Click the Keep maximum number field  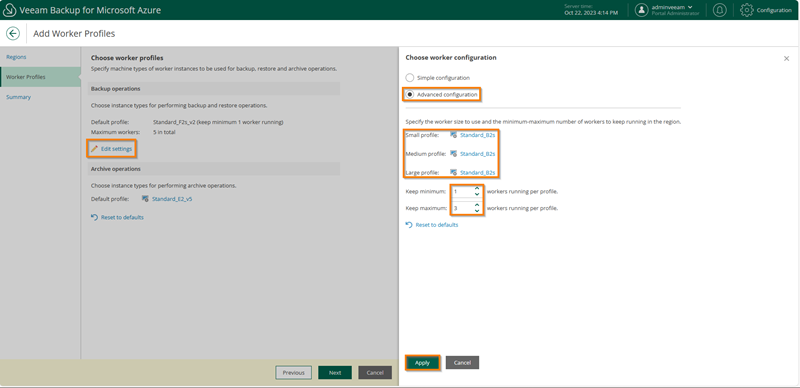coord(462,208)
